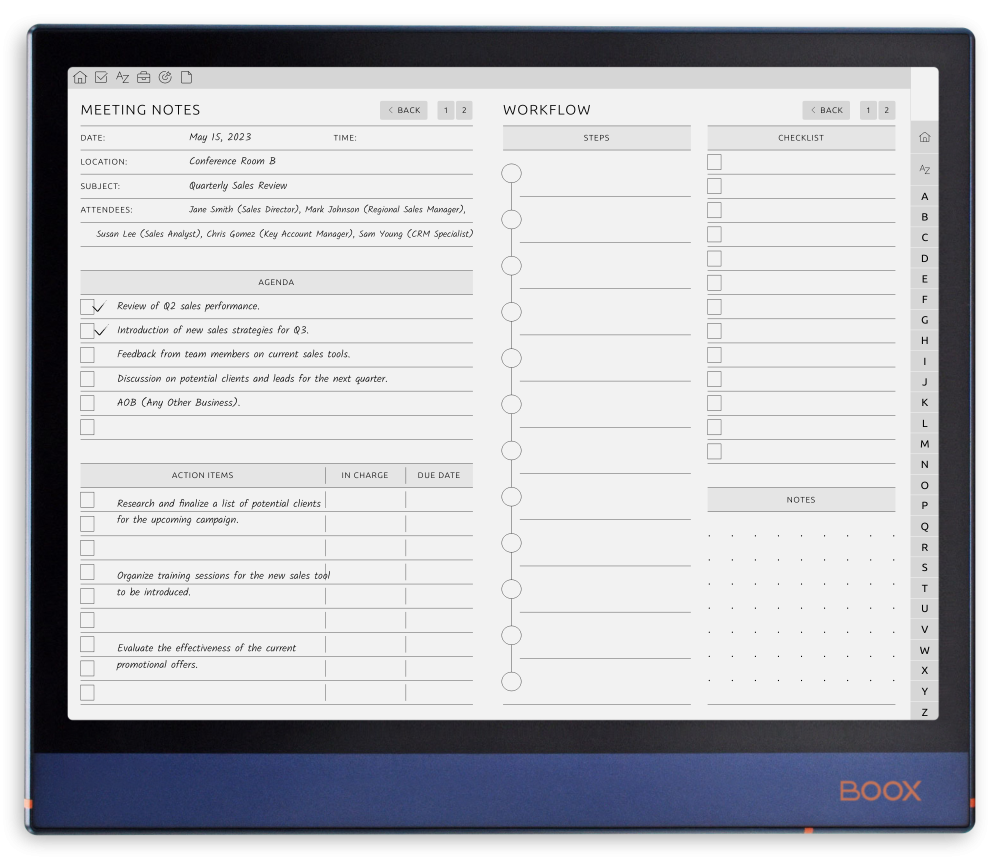Select the 'Conference Room B' location text
Screen dimensions: 1000x860
[x=232, y=161]
